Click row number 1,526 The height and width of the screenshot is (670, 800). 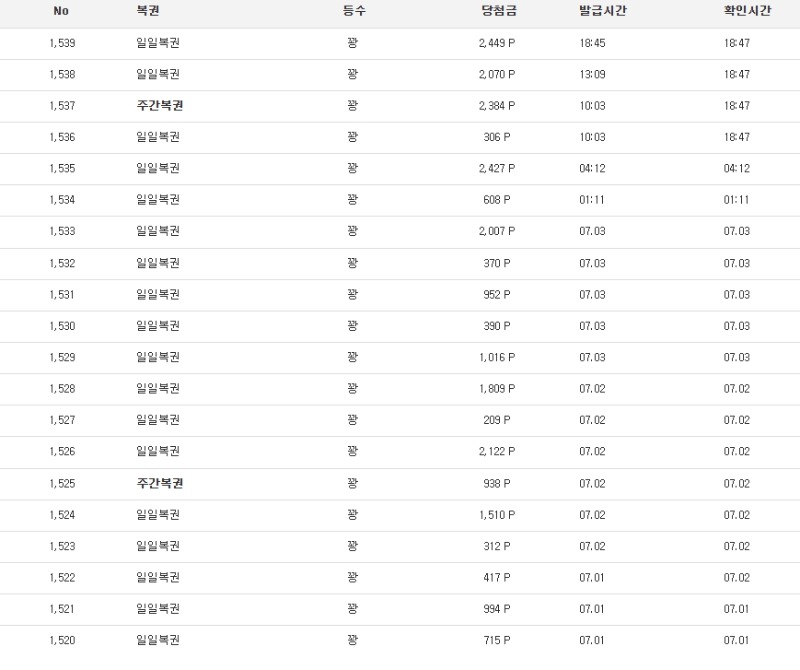[61, 452]
